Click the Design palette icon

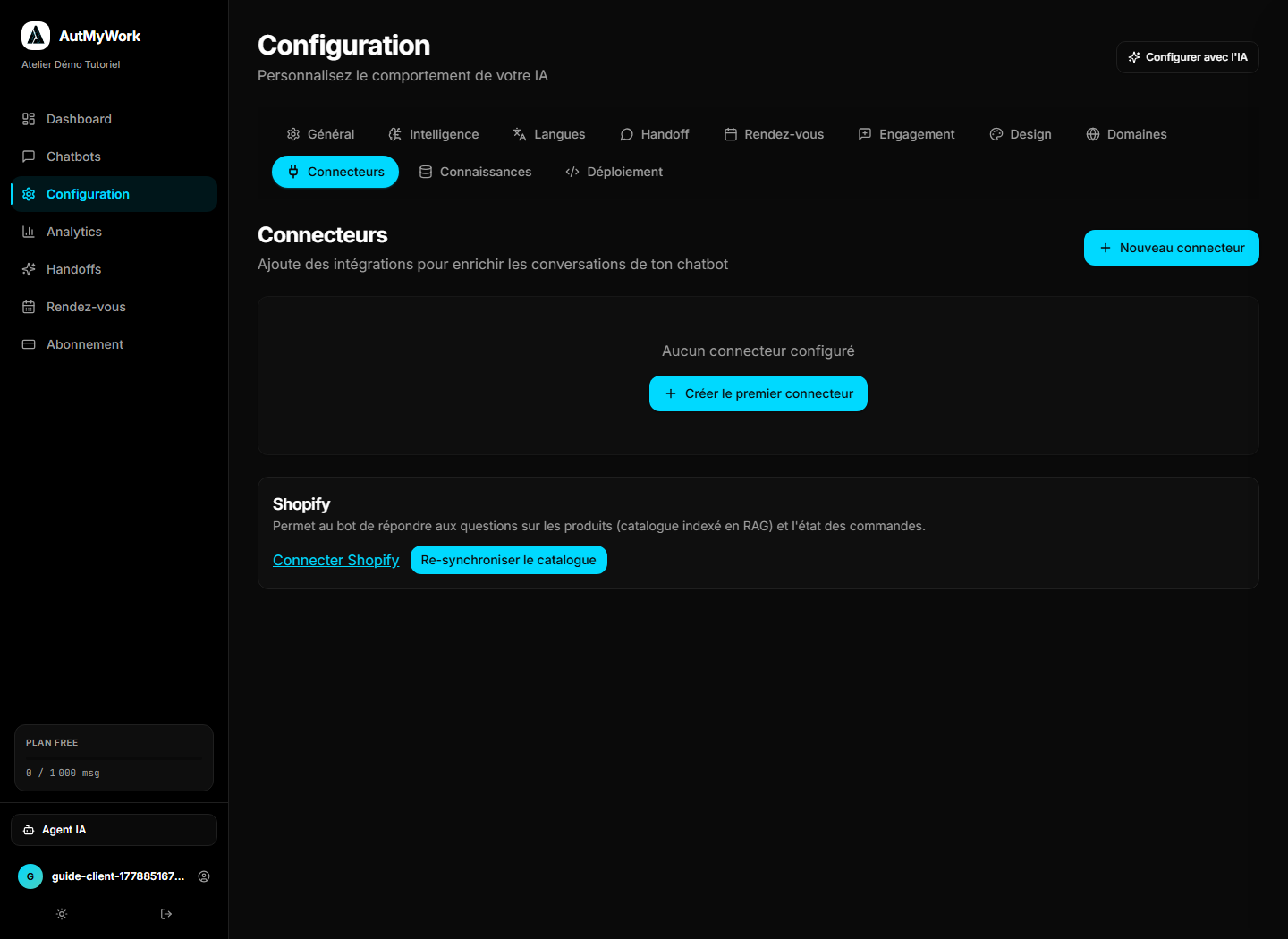(x=996, y=134)
